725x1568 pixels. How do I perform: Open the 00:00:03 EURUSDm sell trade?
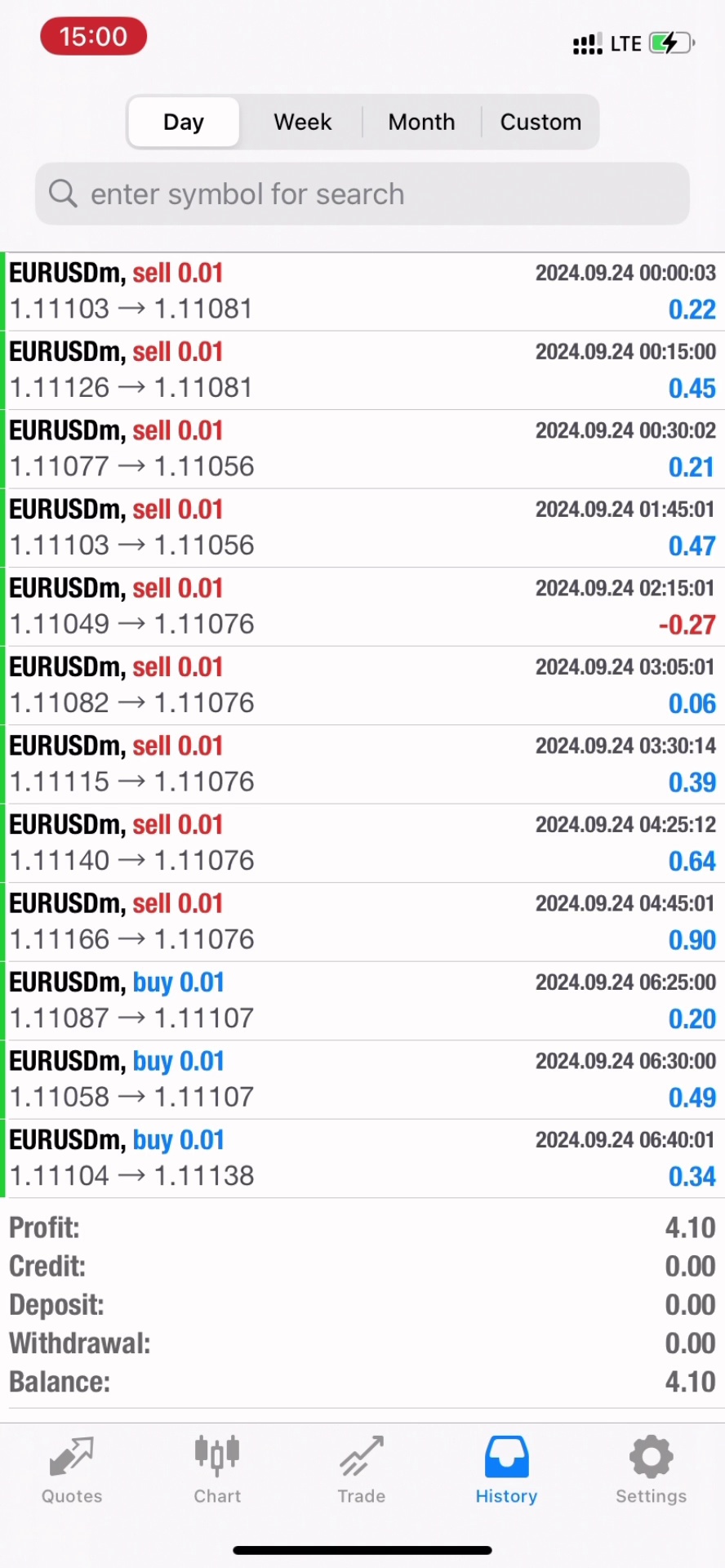pyautogui.click(x=362, y=292)
